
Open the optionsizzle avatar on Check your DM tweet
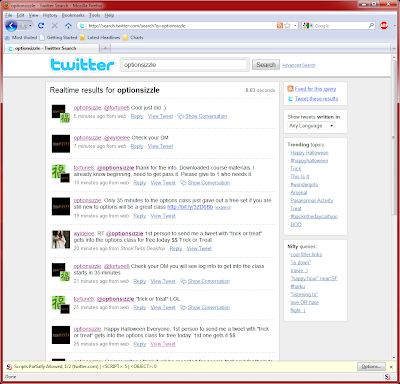point(61,144)
